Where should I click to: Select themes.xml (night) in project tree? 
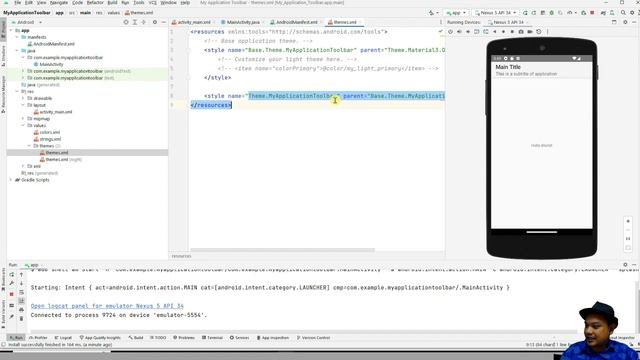(61, 160)
